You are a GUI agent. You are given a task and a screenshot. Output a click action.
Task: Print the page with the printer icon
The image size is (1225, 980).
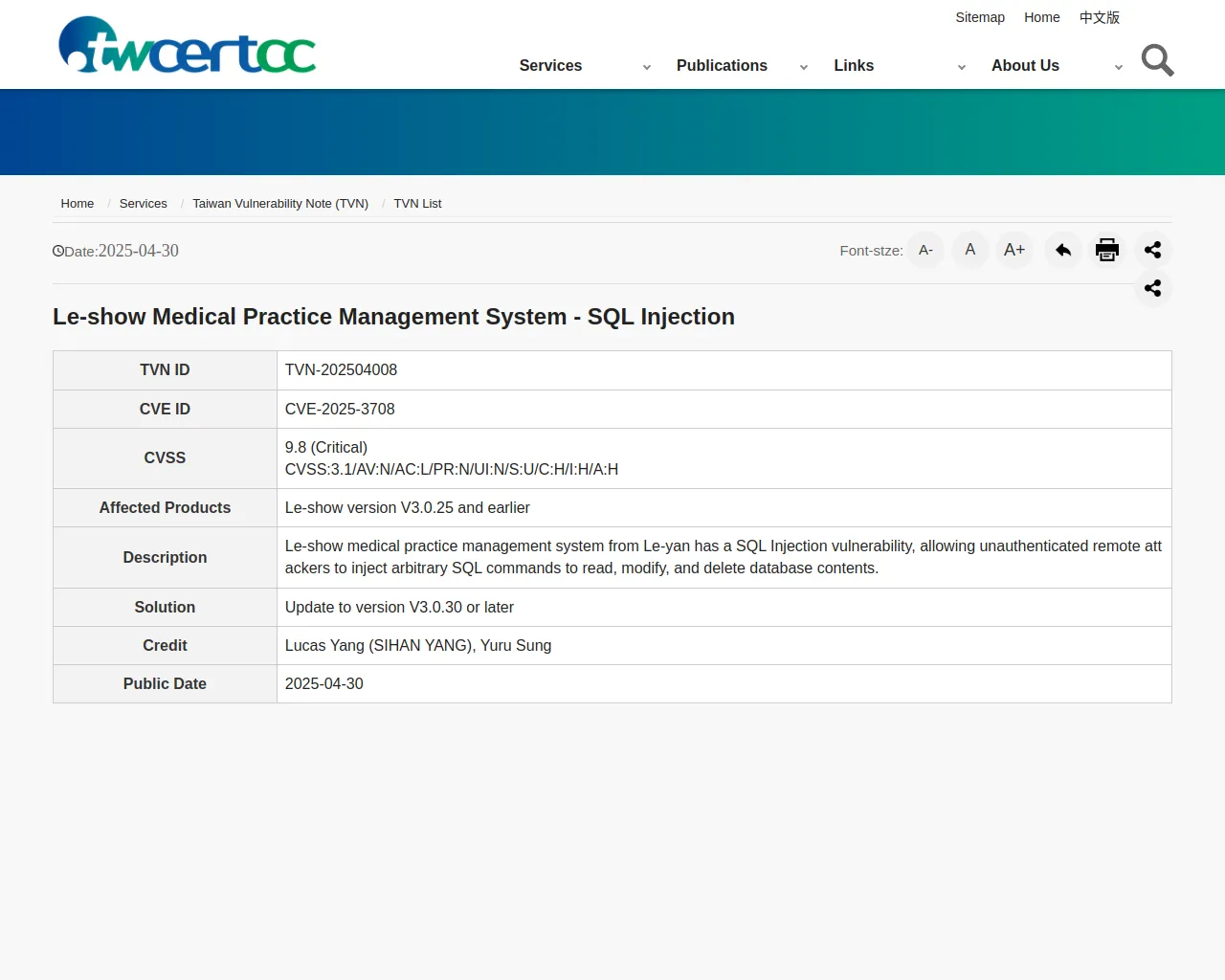tap(1107, 251)
